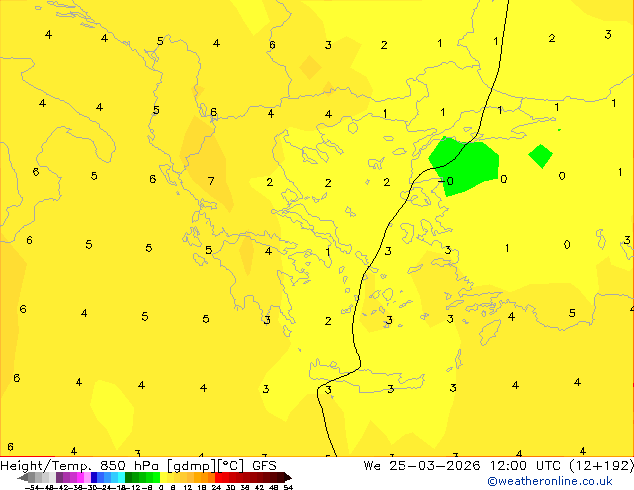Select the gray segment of the color scale
This screenshot has height=490, width=634.
(x=40, y=477)
